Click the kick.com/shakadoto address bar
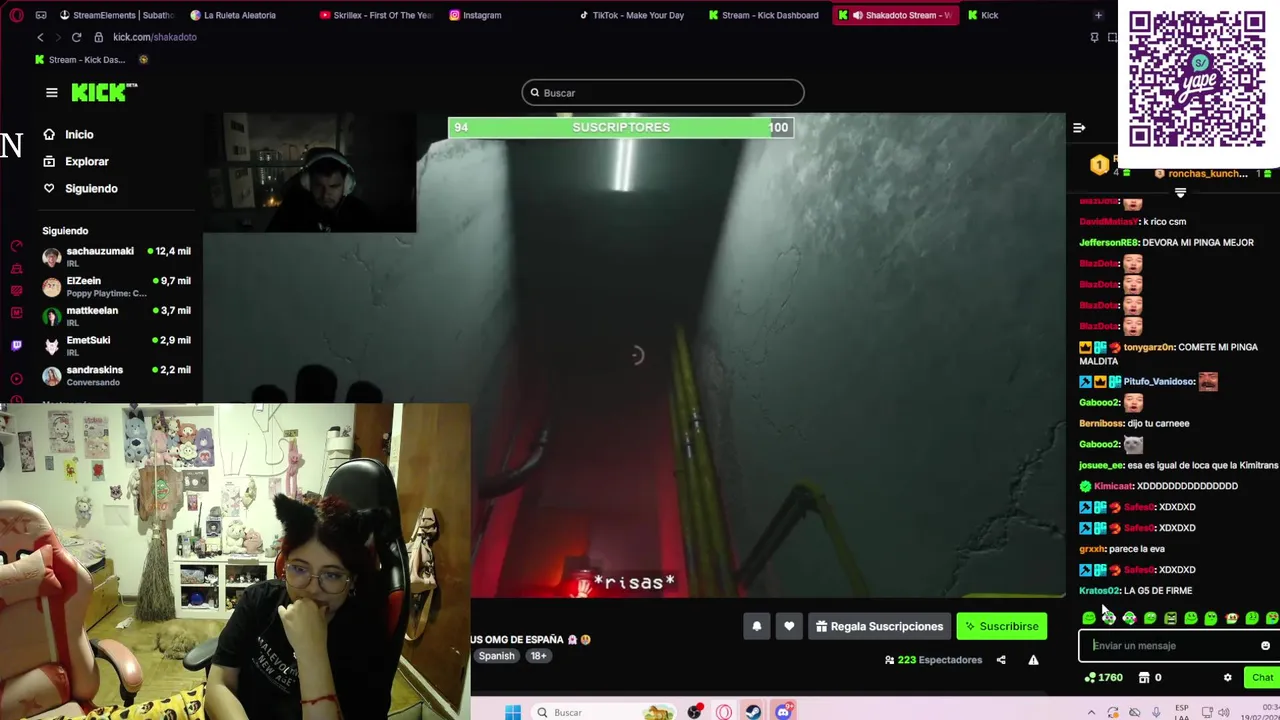The image size is (1280, 720). pyautogui.click(x=155, y=37)
